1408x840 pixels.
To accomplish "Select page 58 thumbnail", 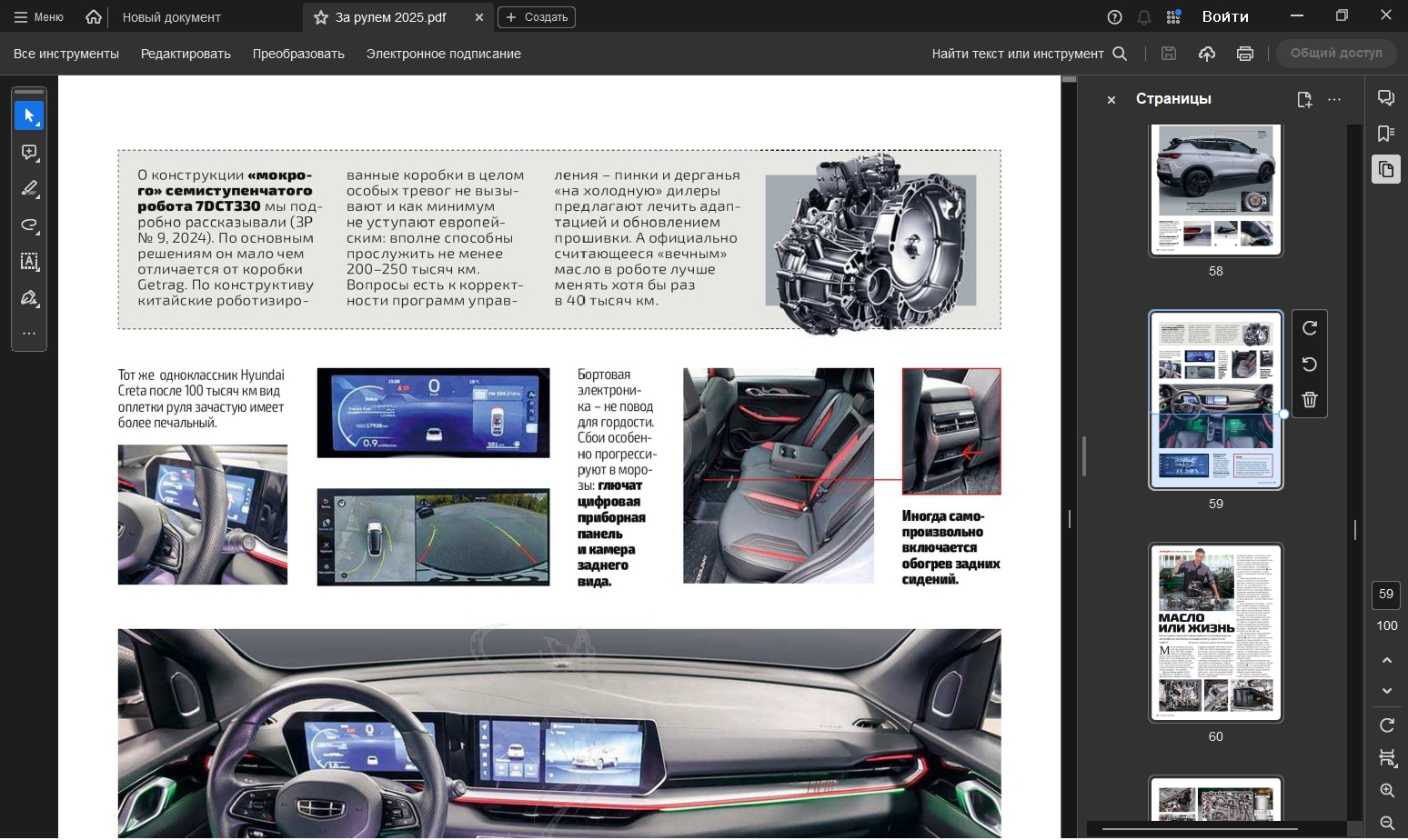I will point(1216,190).
